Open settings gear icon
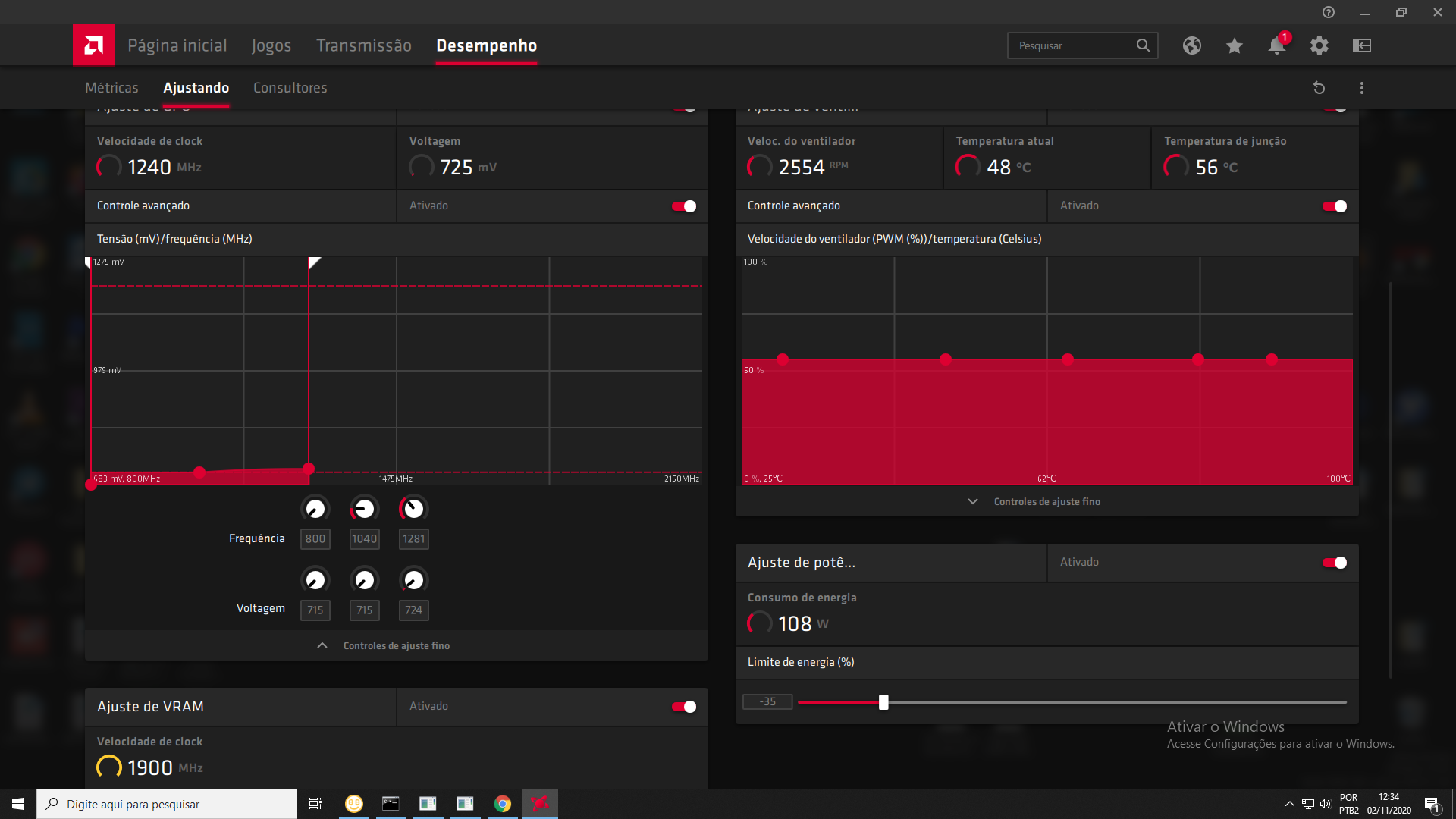The width and height of the screenshot is (1456, 819). tap(1319, 45)
